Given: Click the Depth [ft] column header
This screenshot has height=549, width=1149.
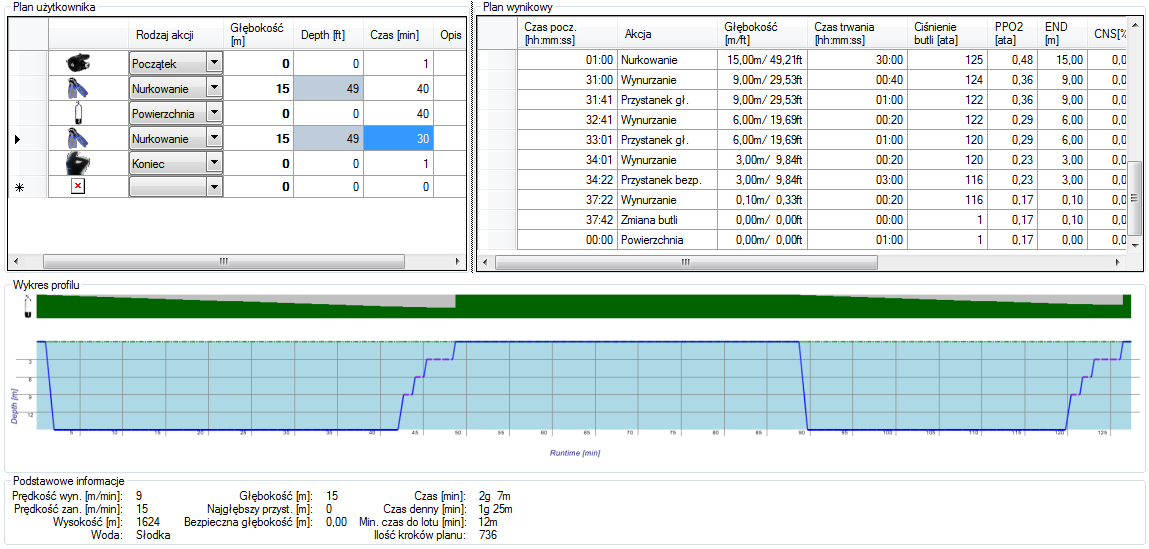Looking at the screenshot, I should point(328,34).
